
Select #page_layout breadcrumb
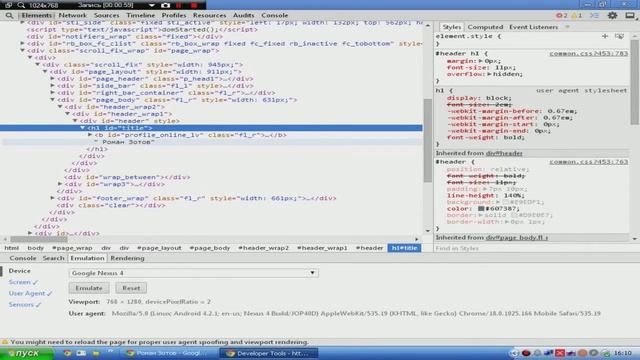coord(159,248)
